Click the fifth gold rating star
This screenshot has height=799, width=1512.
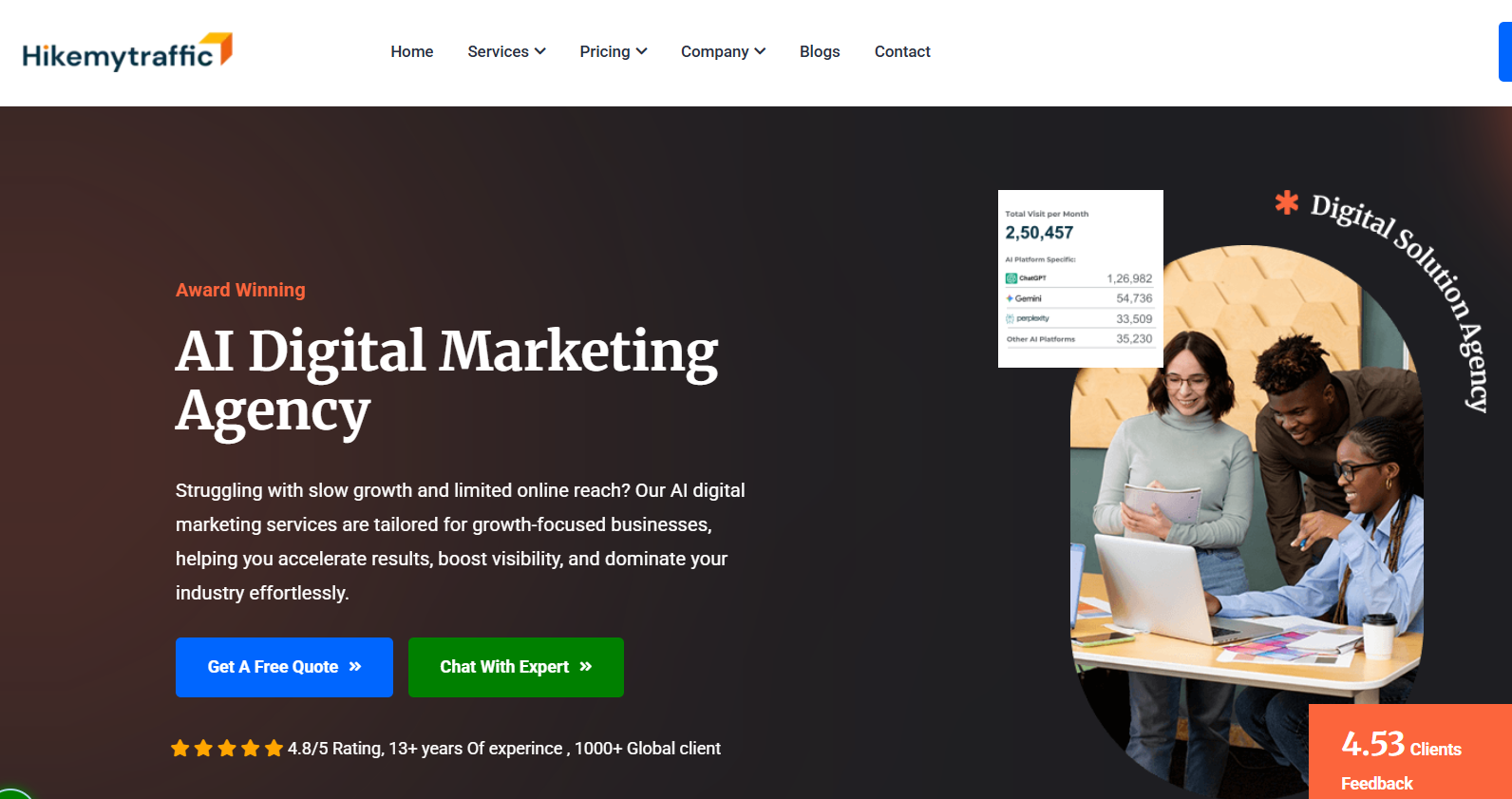click(274, 749)
